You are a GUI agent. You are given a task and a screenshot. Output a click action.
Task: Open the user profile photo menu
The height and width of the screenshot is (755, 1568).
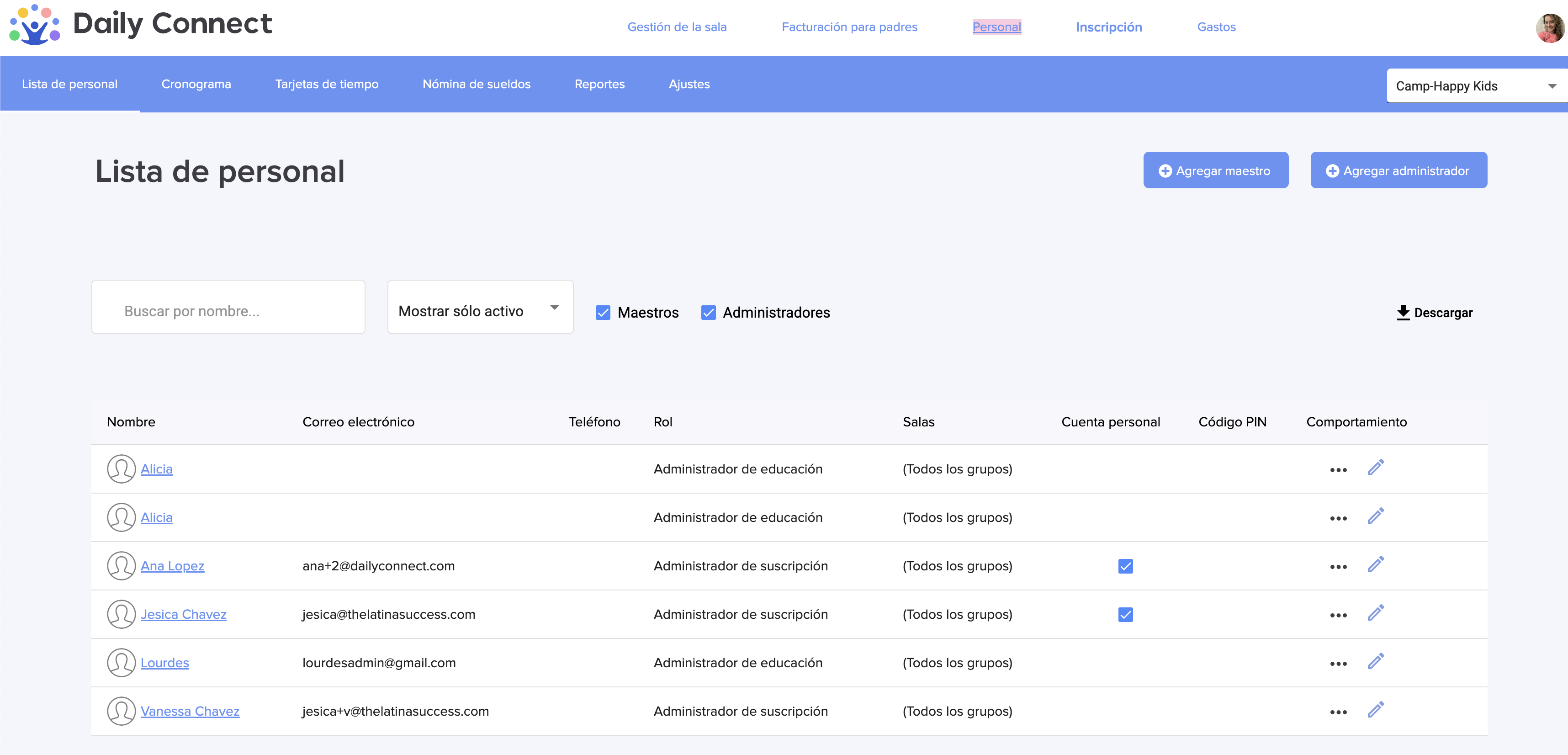[1549, 28]
